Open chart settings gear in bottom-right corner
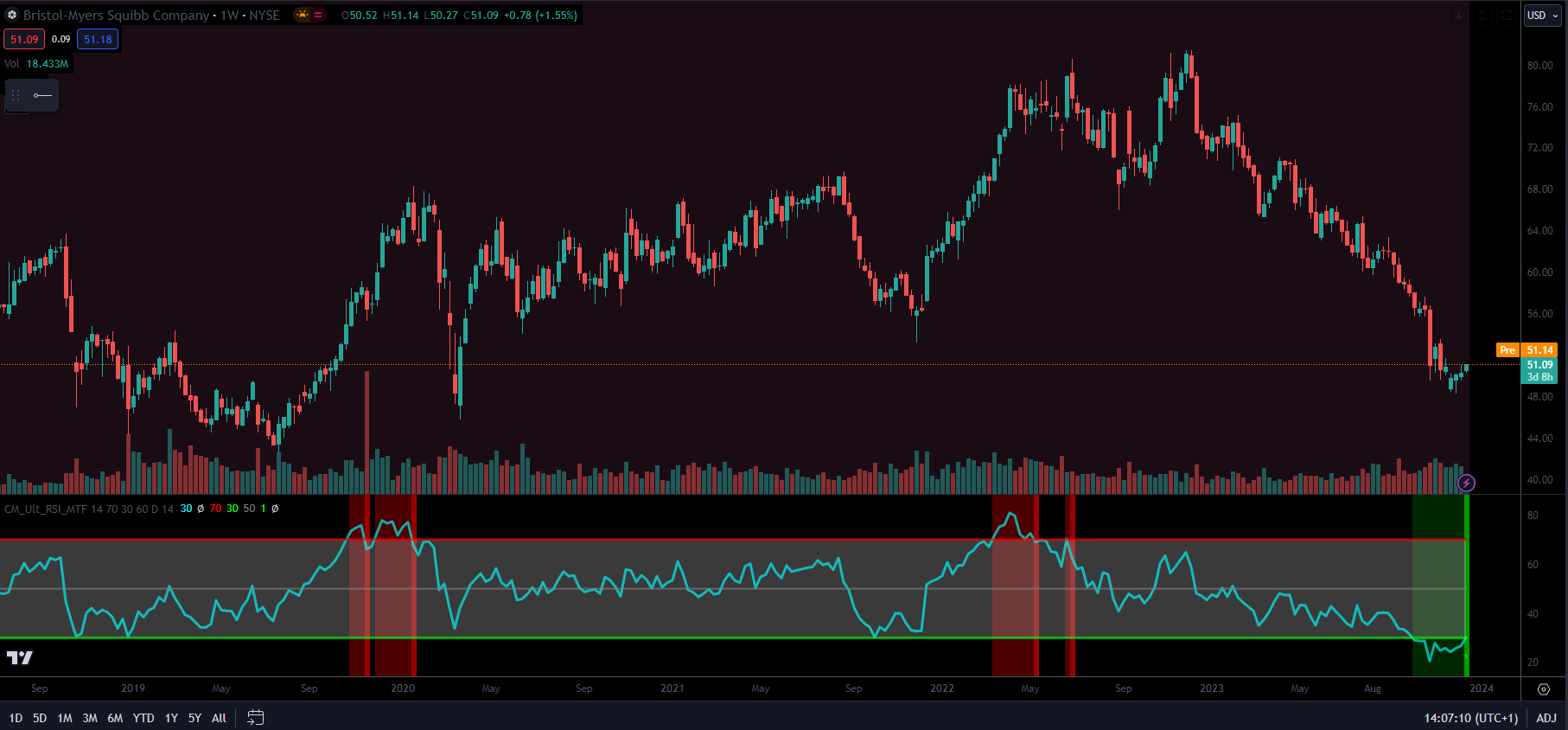The height and width of the screenshot is (730, 1568). click(x=1544, y=689)
